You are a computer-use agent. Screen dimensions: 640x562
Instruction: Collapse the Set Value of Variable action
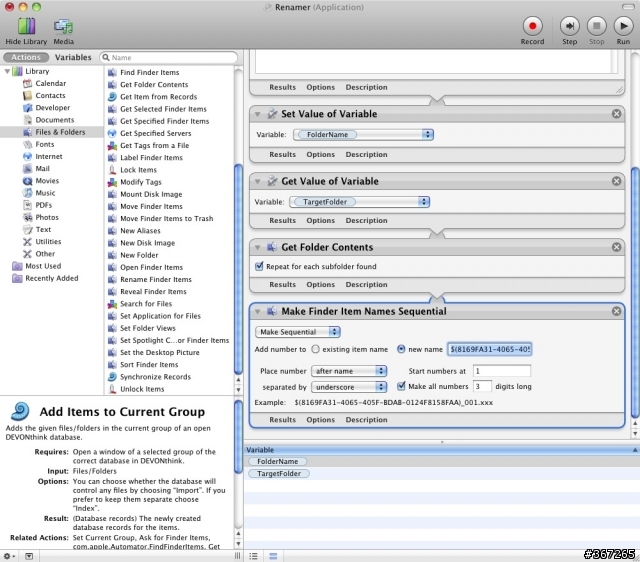[x=258, y=114]
